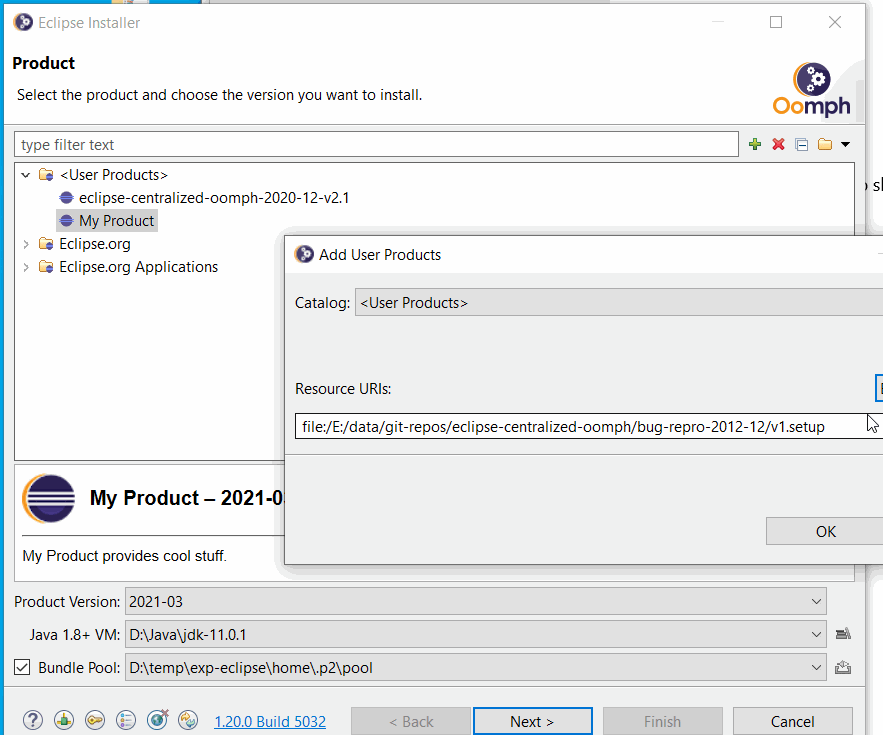
Task: Select the My Product tree item
Action: 117,221
